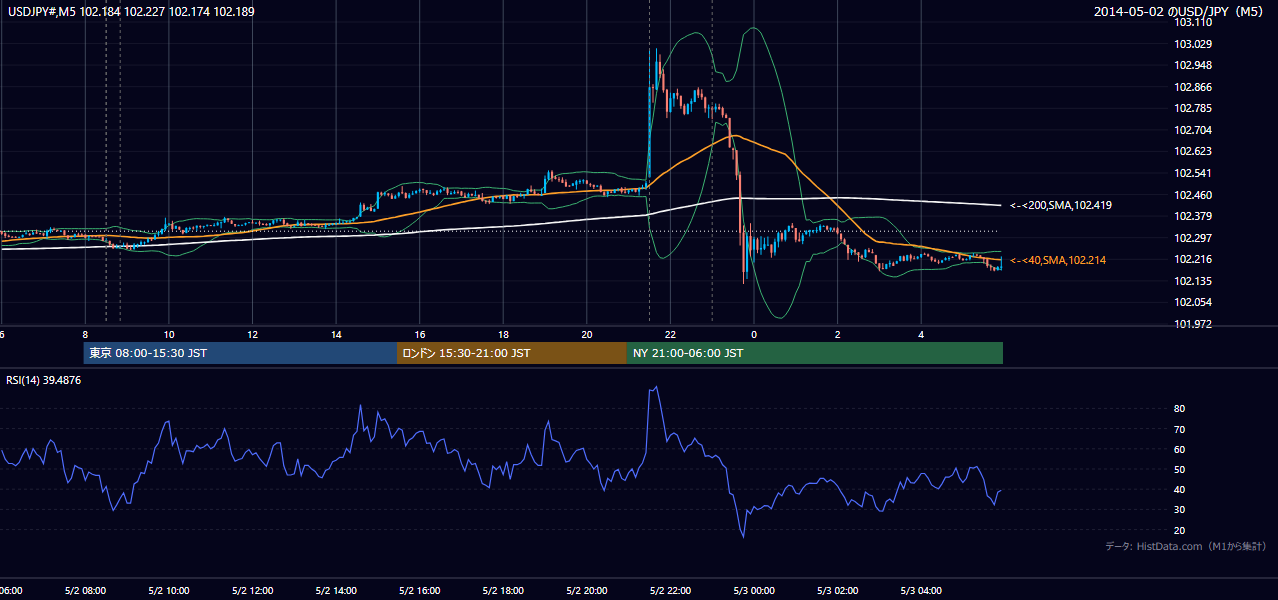Click the データ: HistData.com source credit

[1185, 546]
